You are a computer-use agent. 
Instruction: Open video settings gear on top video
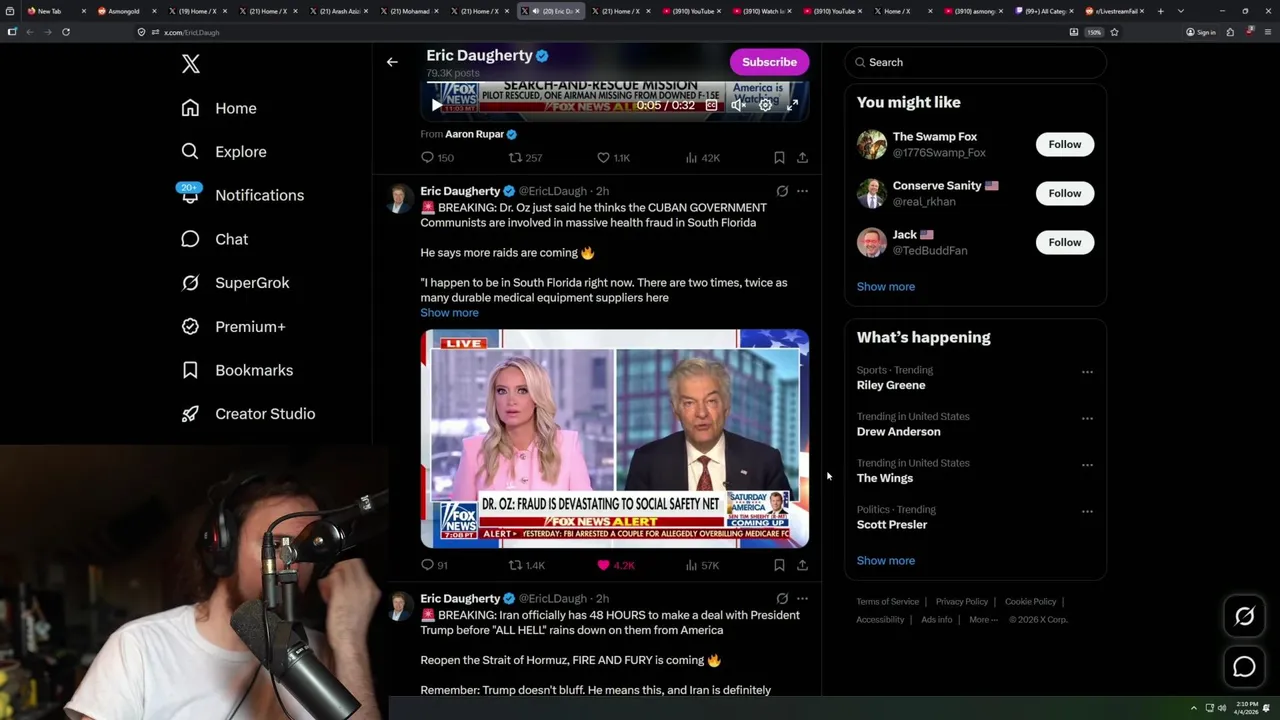[x=766, y=105]
